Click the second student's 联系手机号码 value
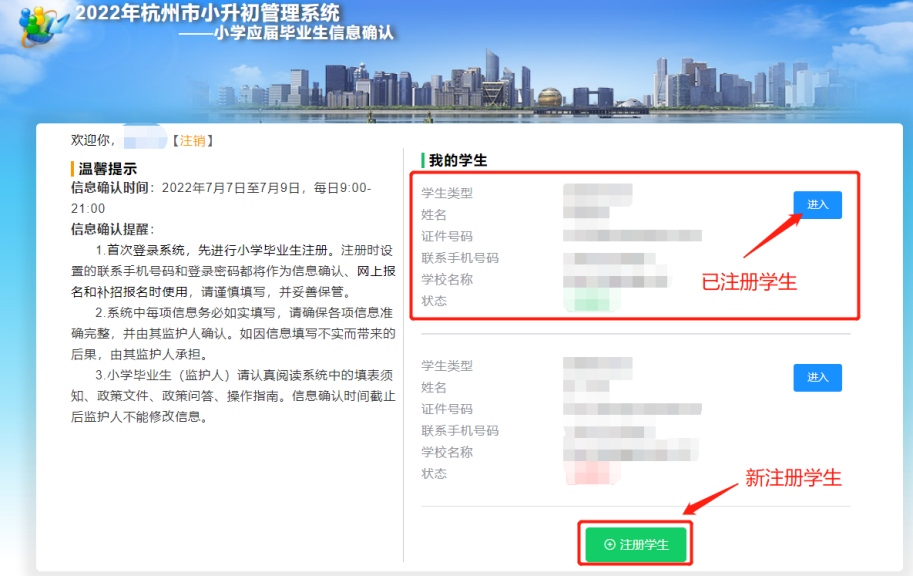Screen dimensions: 913x576 pos(610,431)
